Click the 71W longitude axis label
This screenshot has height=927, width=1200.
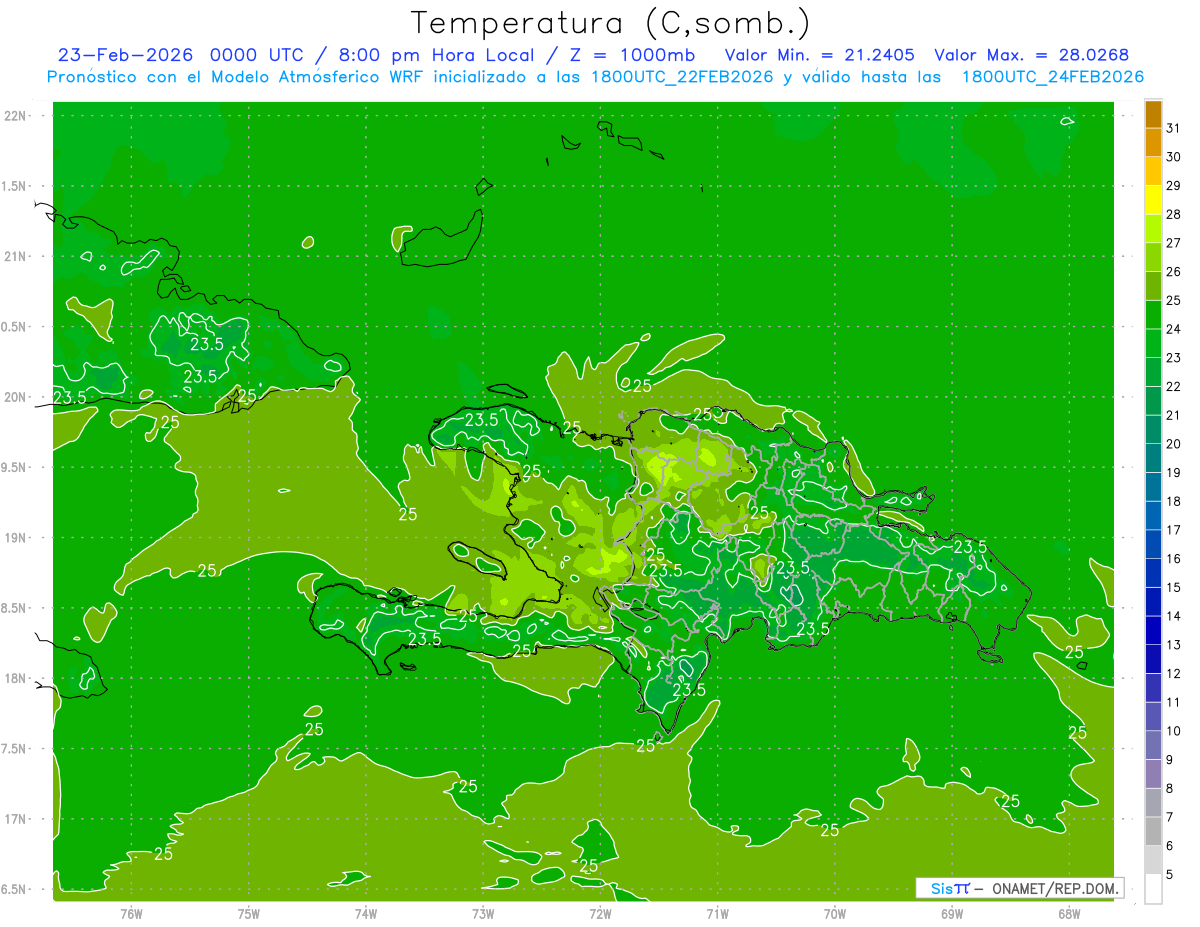coord(717,913)
